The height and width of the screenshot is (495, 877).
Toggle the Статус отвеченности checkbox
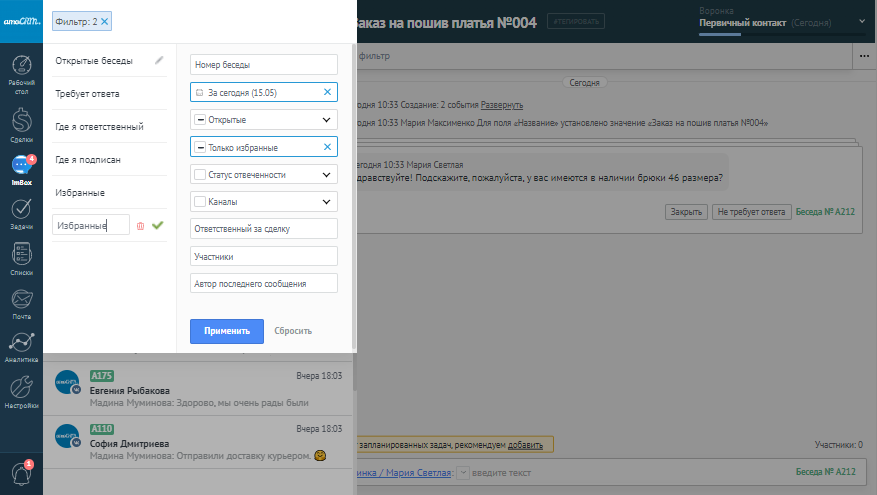pyautogui.click(x=200, y=174)
